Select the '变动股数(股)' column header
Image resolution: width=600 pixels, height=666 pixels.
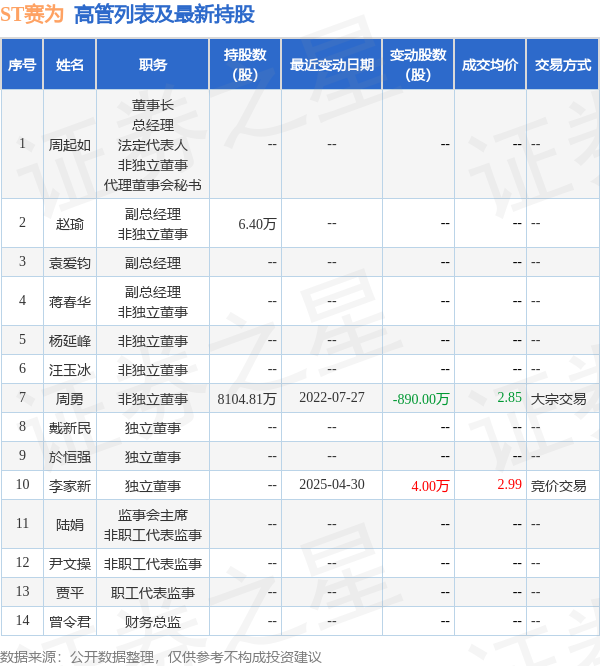click(418, 65)
